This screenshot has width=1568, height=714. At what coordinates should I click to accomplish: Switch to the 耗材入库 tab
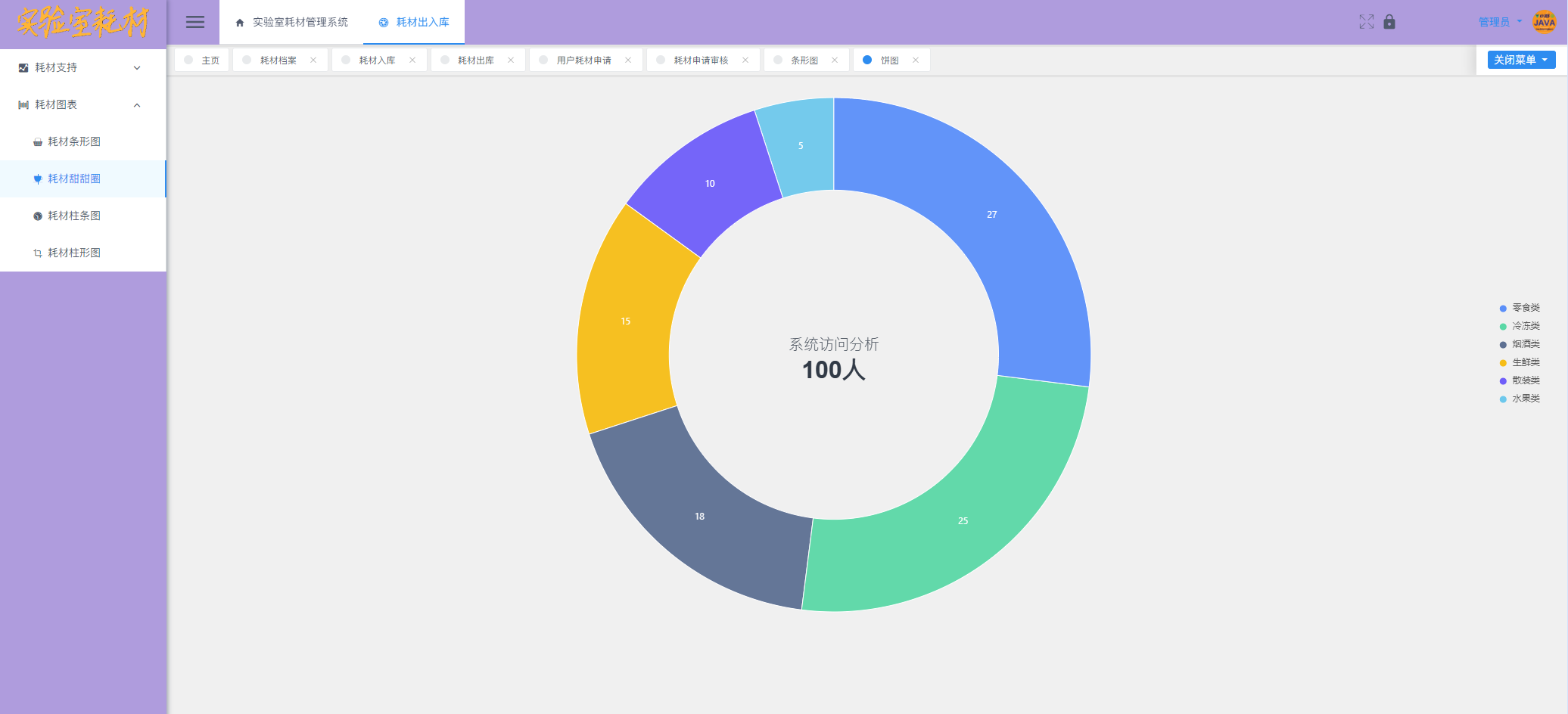(x=377, y=61)
